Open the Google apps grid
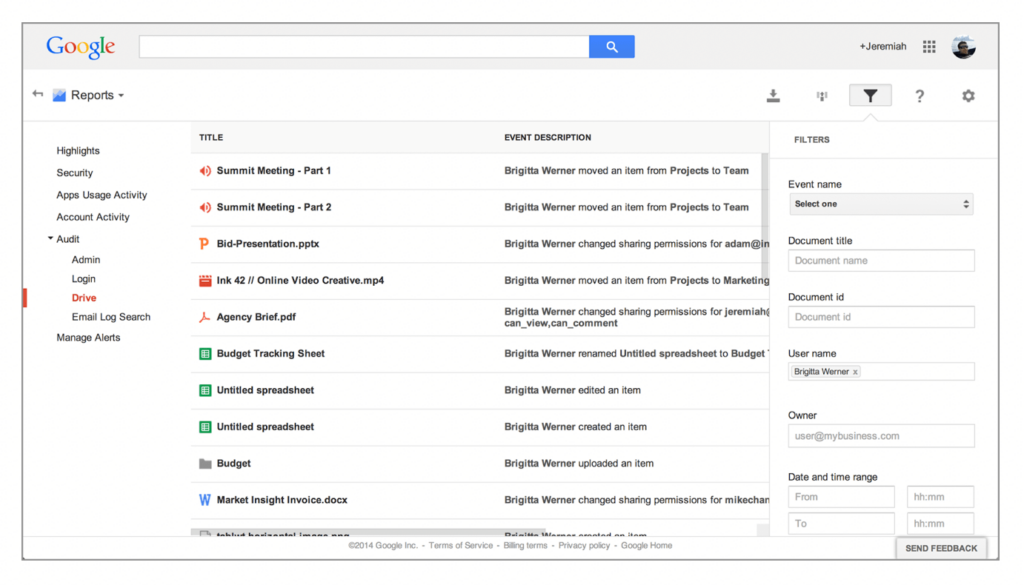Image resolution: width=1024 pixels, height=585 pixels. (929, 47)
